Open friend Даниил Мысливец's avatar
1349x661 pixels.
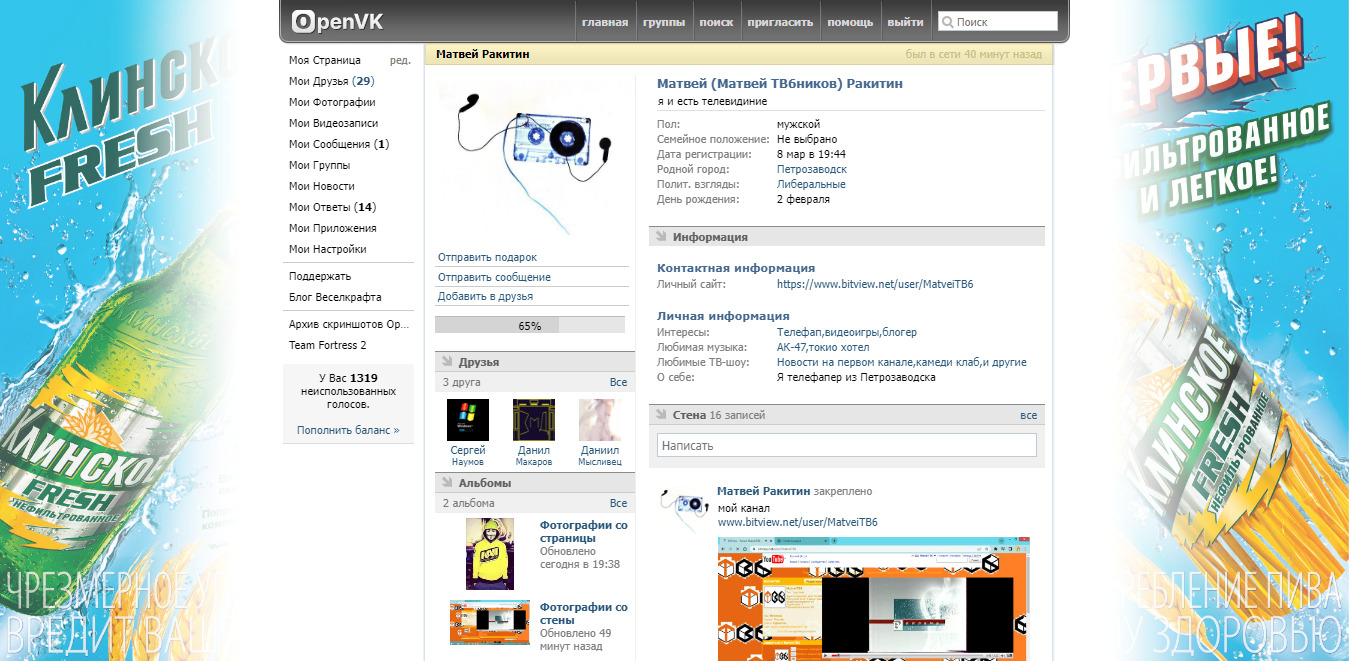point(600,420)
